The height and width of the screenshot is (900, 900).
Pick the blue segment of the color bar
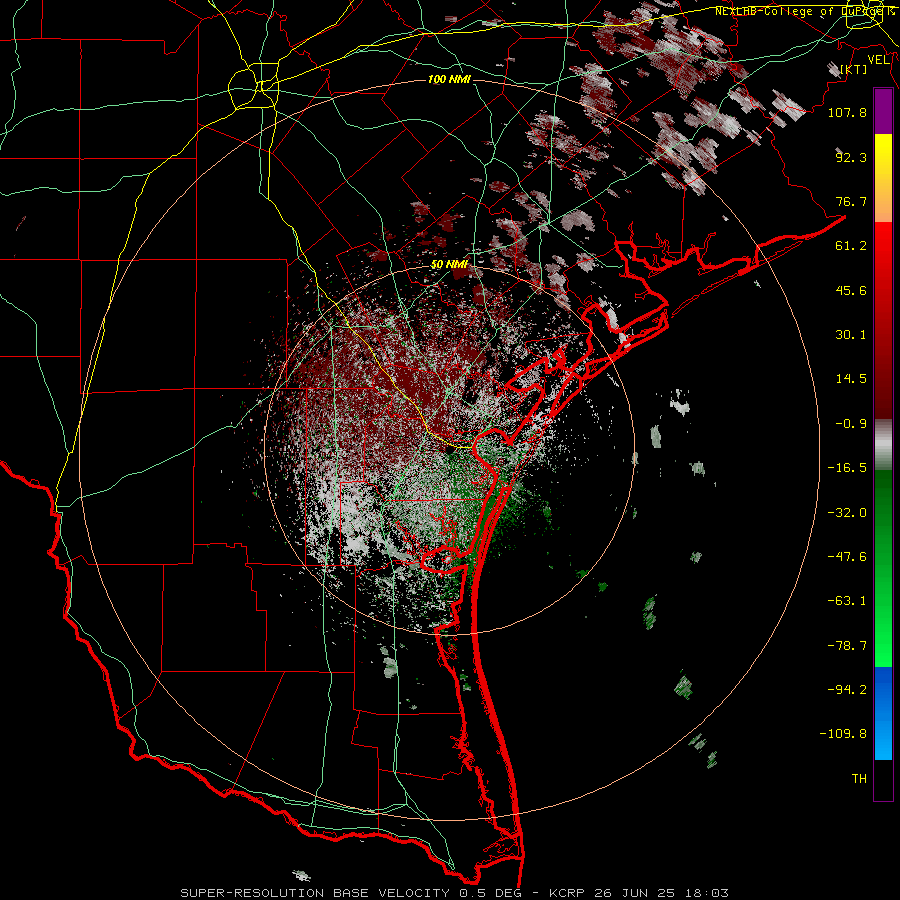(883, 713)
